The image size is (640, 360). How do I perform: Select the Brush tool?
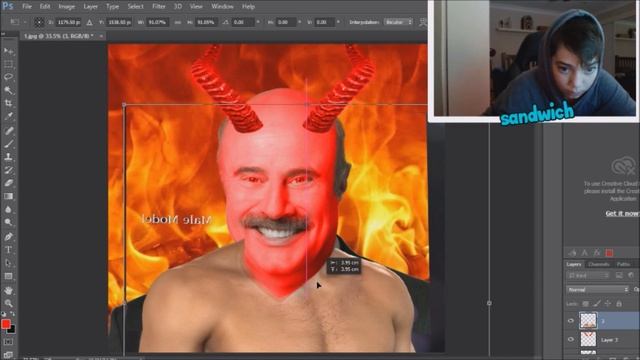(8, 143)
